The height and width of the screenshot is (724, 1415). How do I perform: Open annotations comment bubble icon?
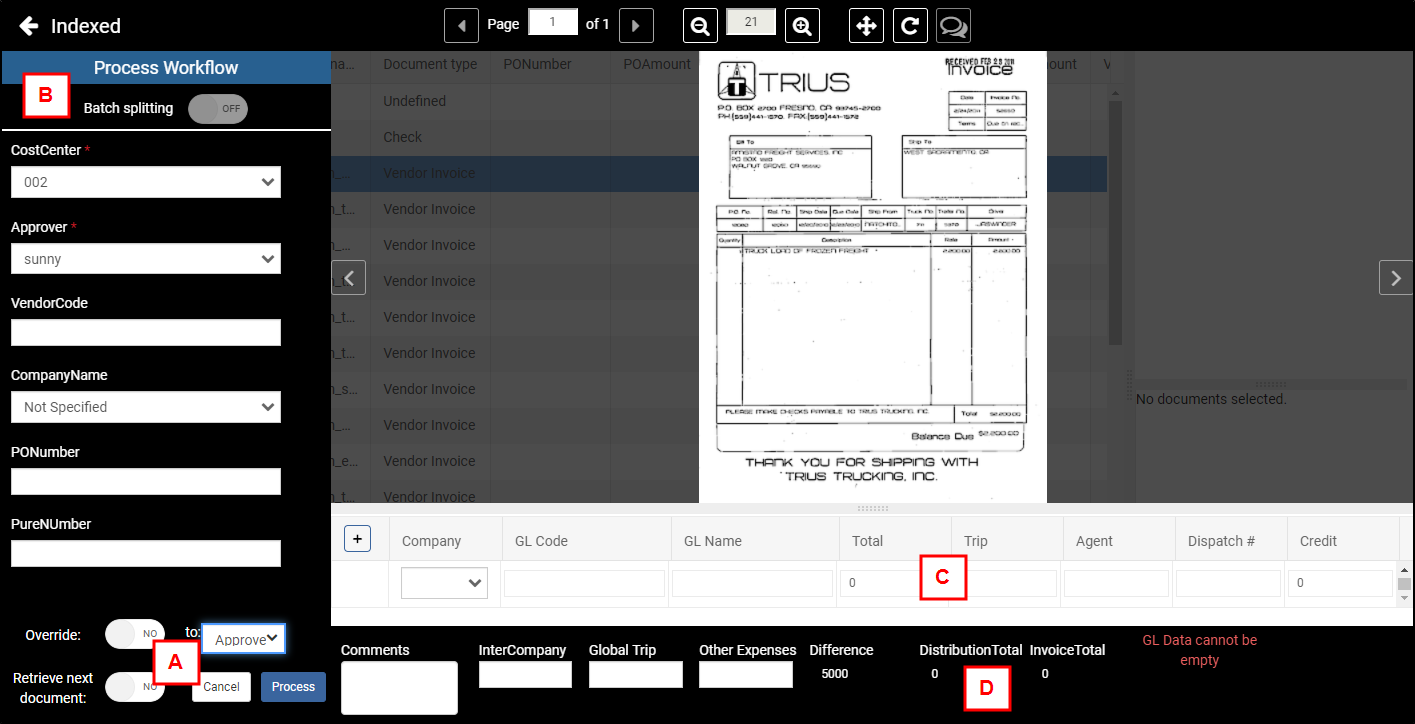[953, 25]
